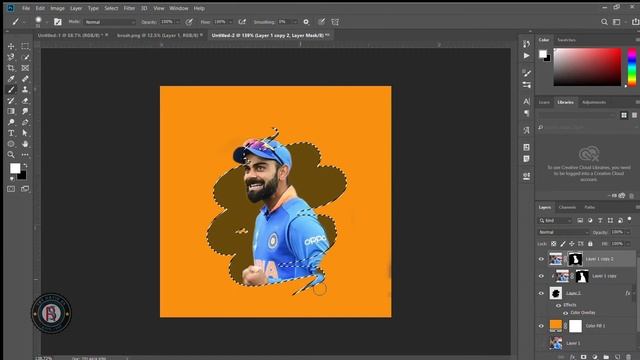640x360 pixels.
Task: Select the Hand tool
Action: 25,144
